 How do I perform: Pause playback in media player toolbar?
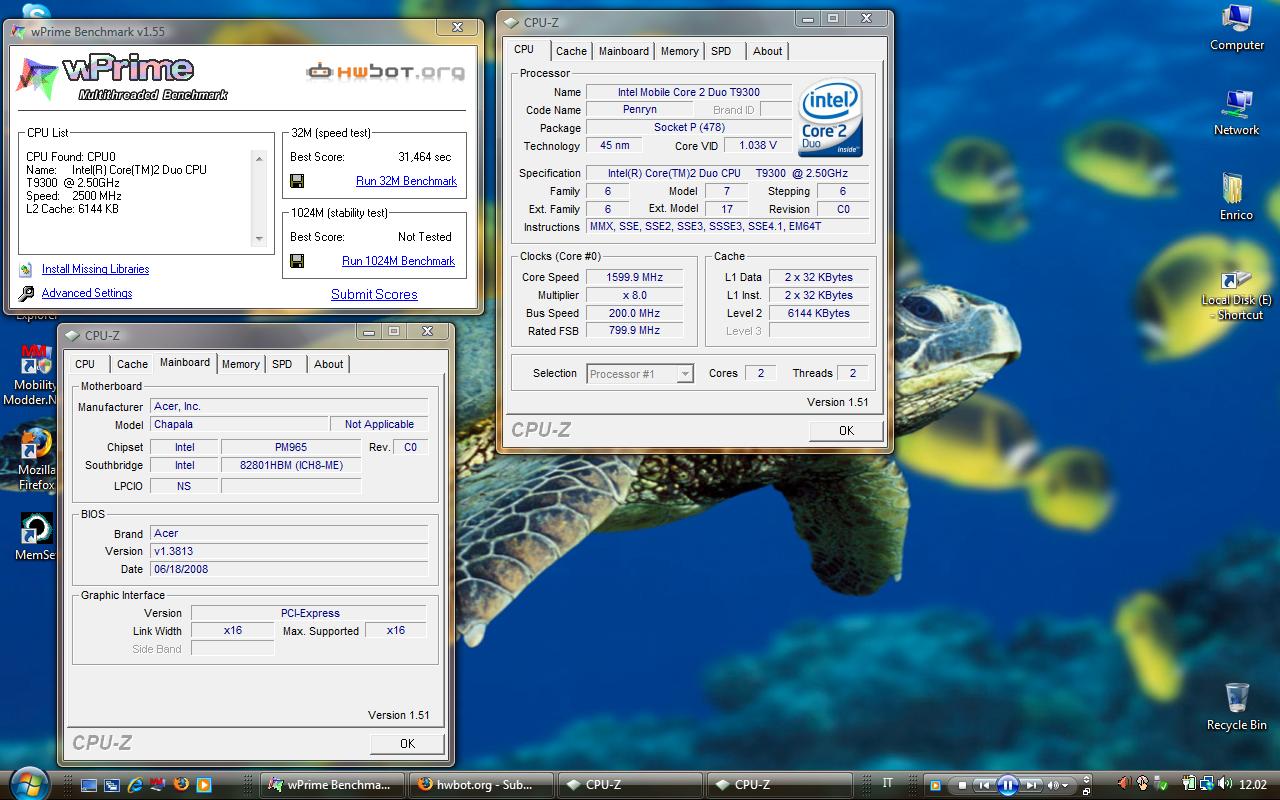pos(1008,785)
